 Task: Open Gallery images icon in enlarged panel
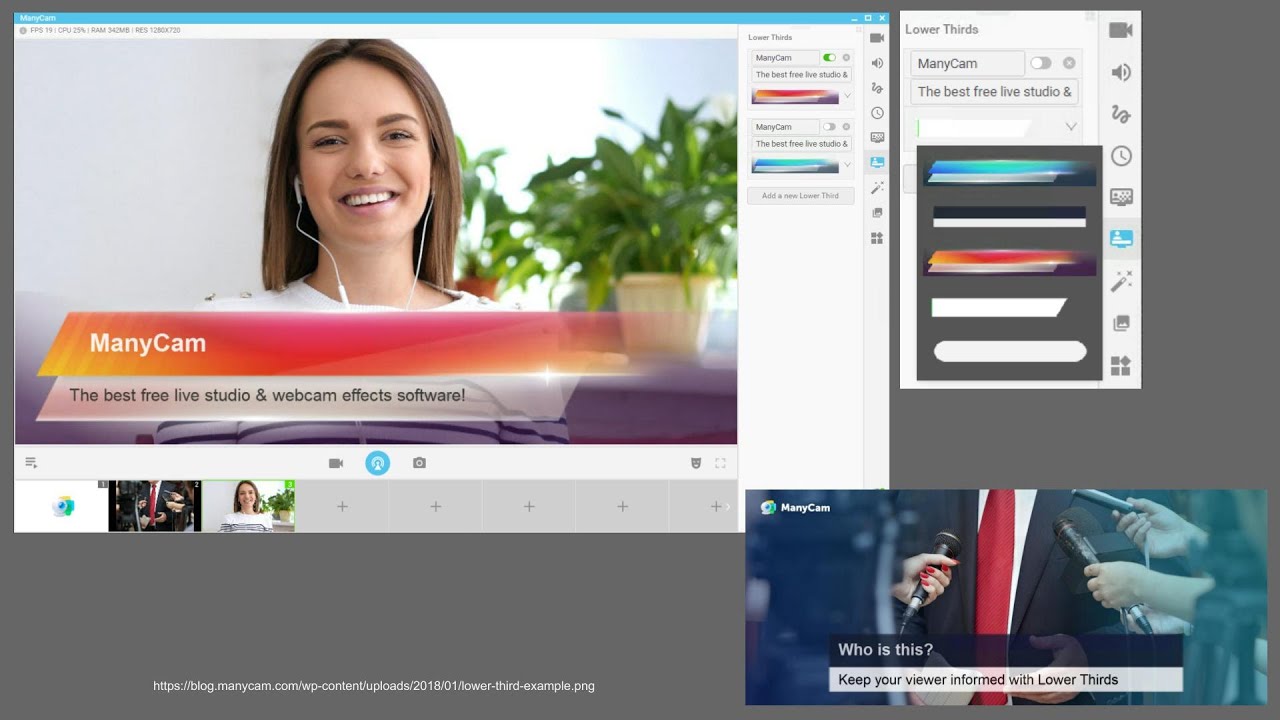[1121, 323]
